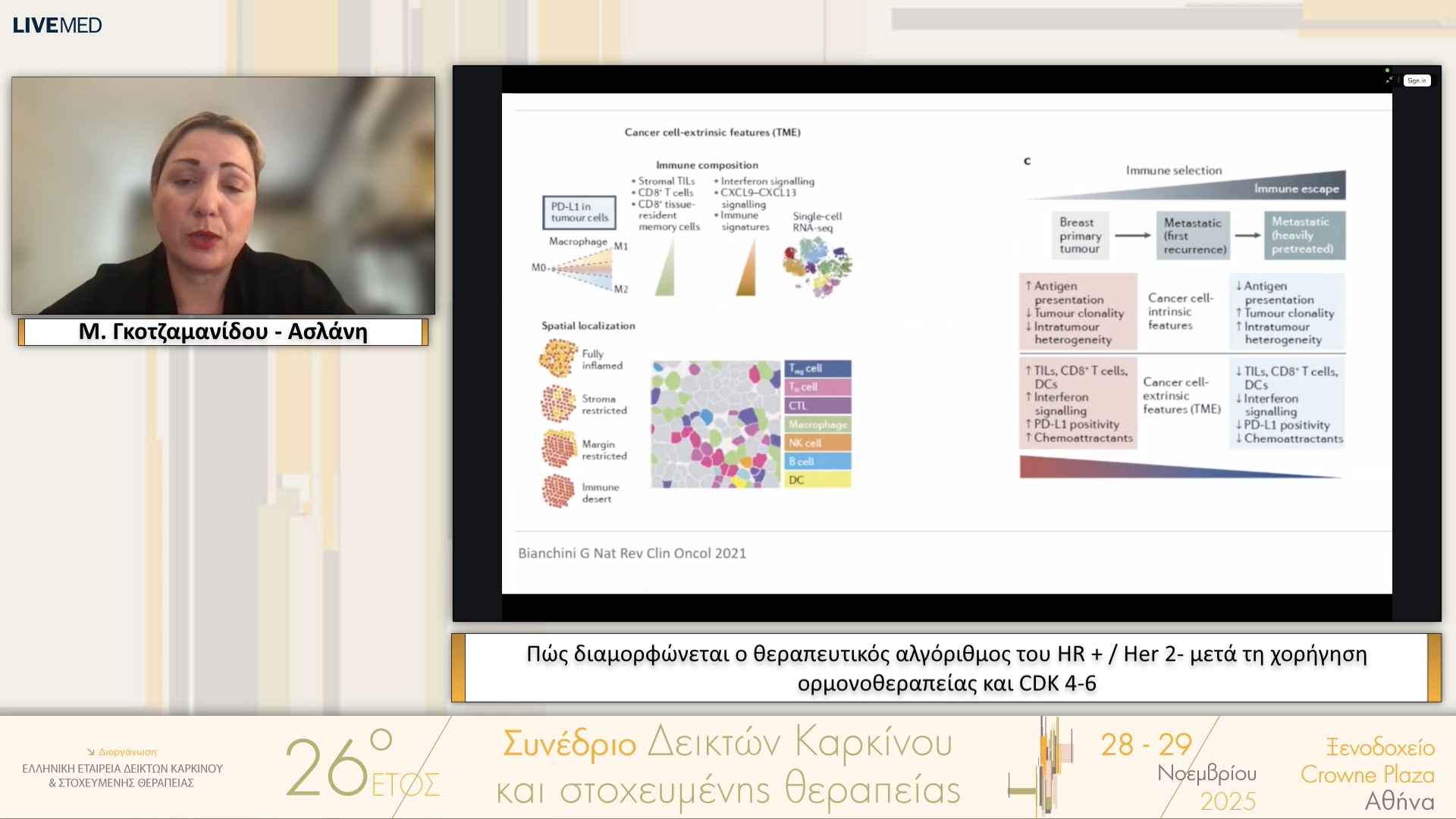The width and height of the screenshot is (1456, 819).
Task: Select the NK cell legend swatch
Action: pyautogui.click(x=817, y=442)
